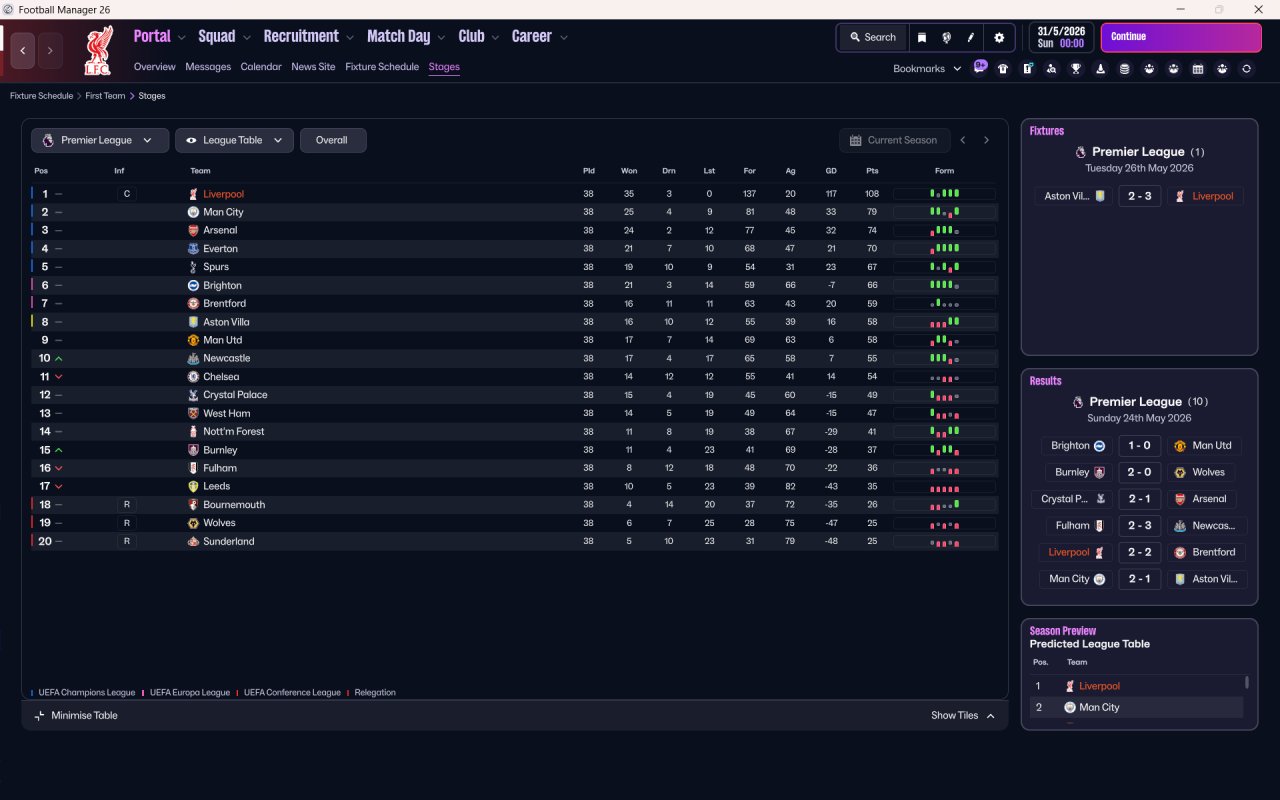Toggle Minimise Table
1280x800 pixels.
(x=76, y=715)
